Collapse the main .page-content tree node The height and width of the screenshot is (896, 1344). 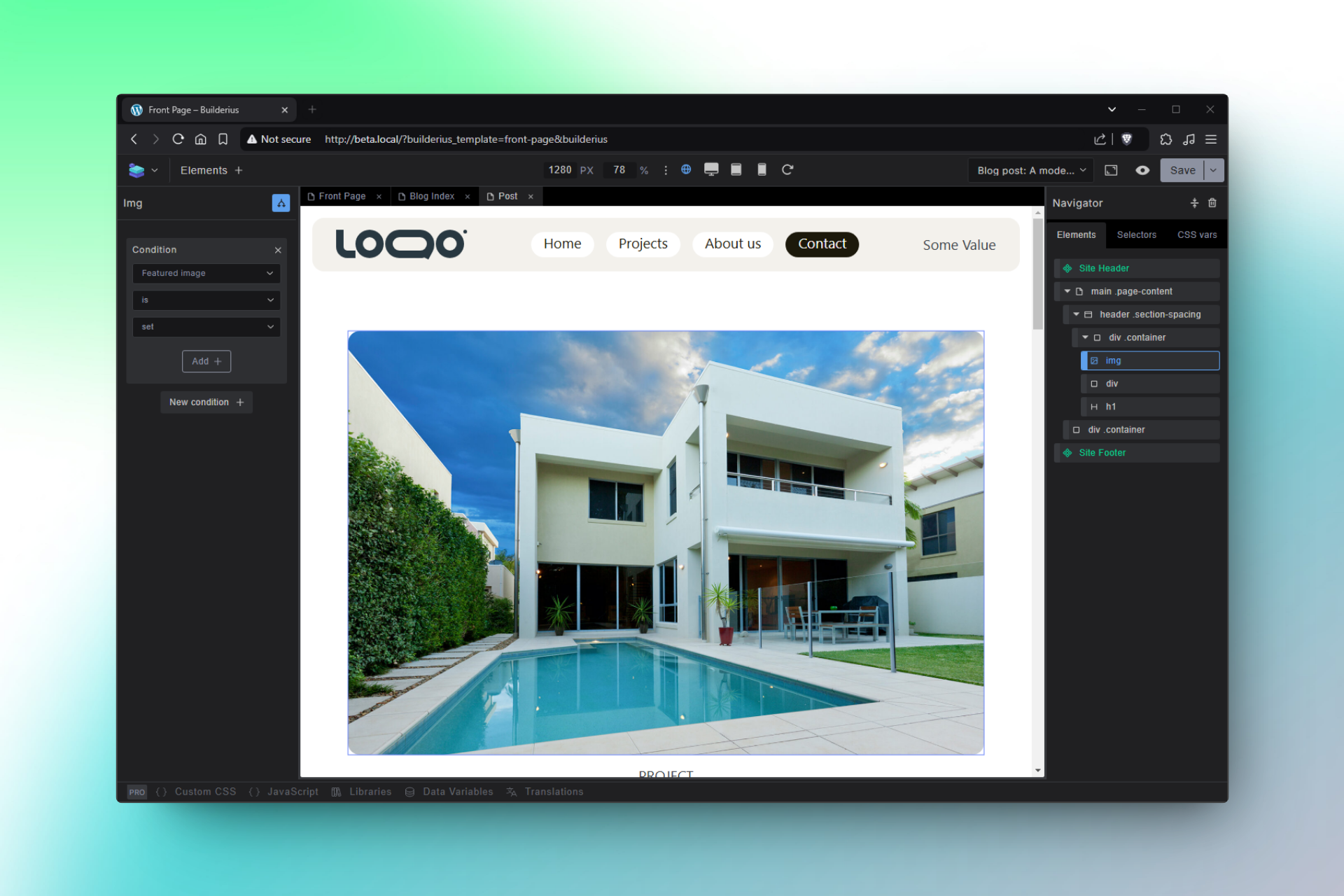1067,291
